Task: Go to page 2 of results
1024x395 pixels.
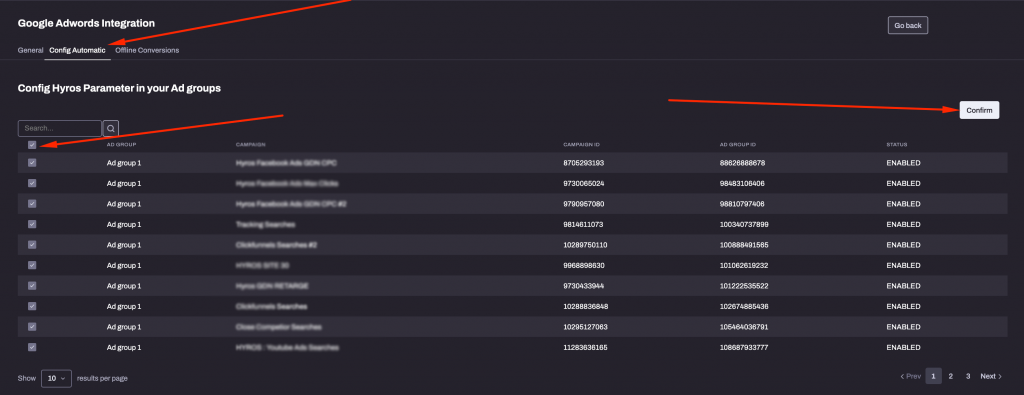Action: pyautogui.click(x=951, y=376)
